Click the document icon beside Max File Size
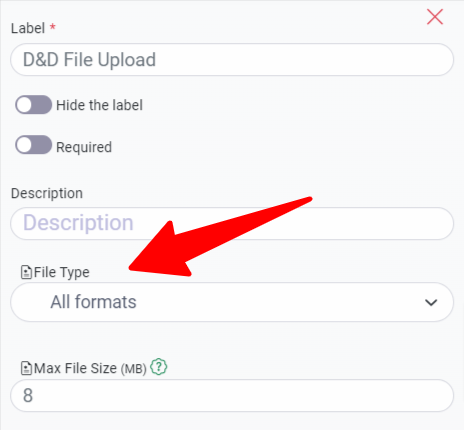Screen dimensions: 464x430 pos(26,368)
